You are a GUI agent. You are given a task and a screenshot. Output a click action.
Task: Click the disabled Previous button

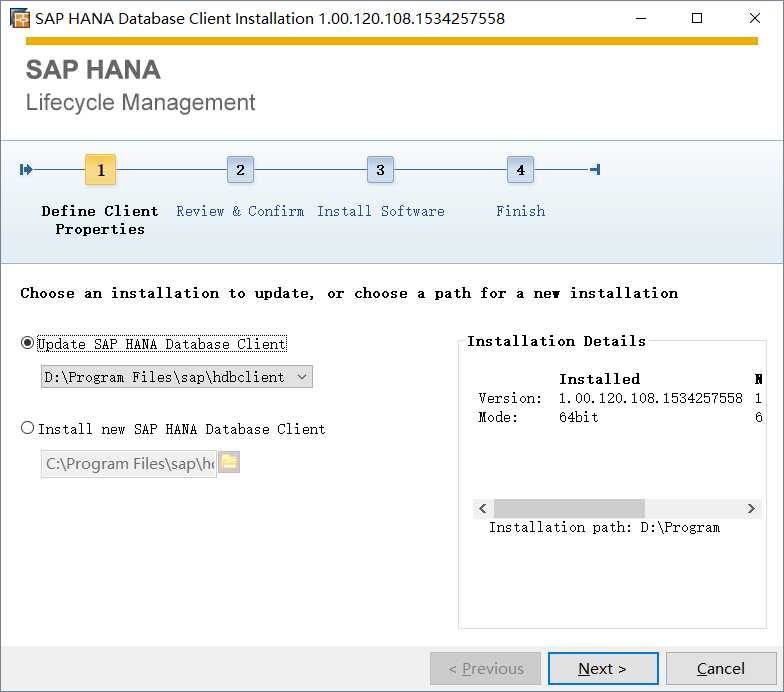click(486, 668)
